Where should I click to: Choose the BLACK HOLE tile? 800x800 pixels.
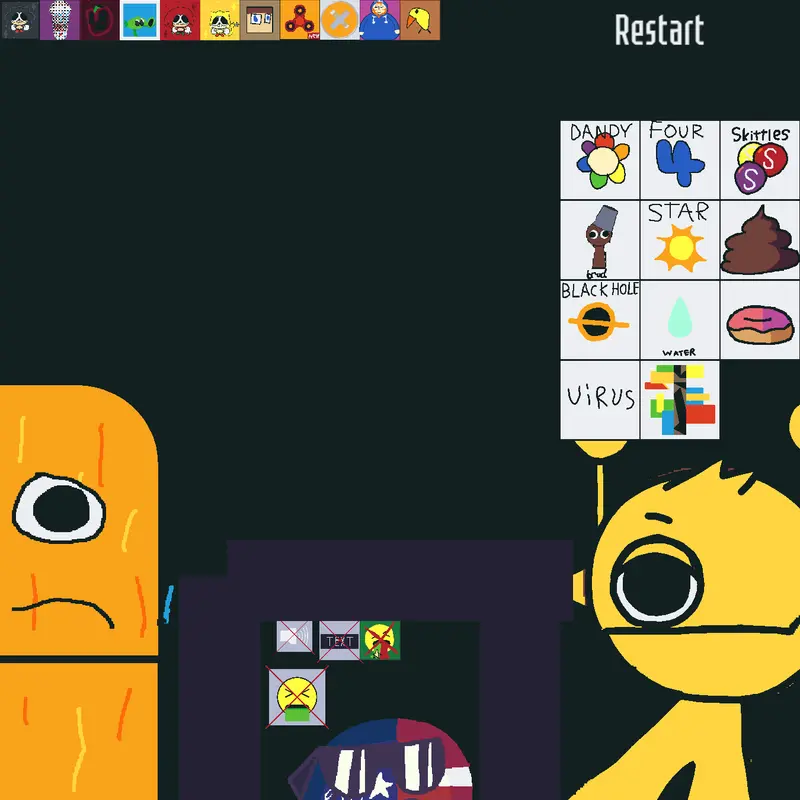pyautogui.click(x=599, y=320)
